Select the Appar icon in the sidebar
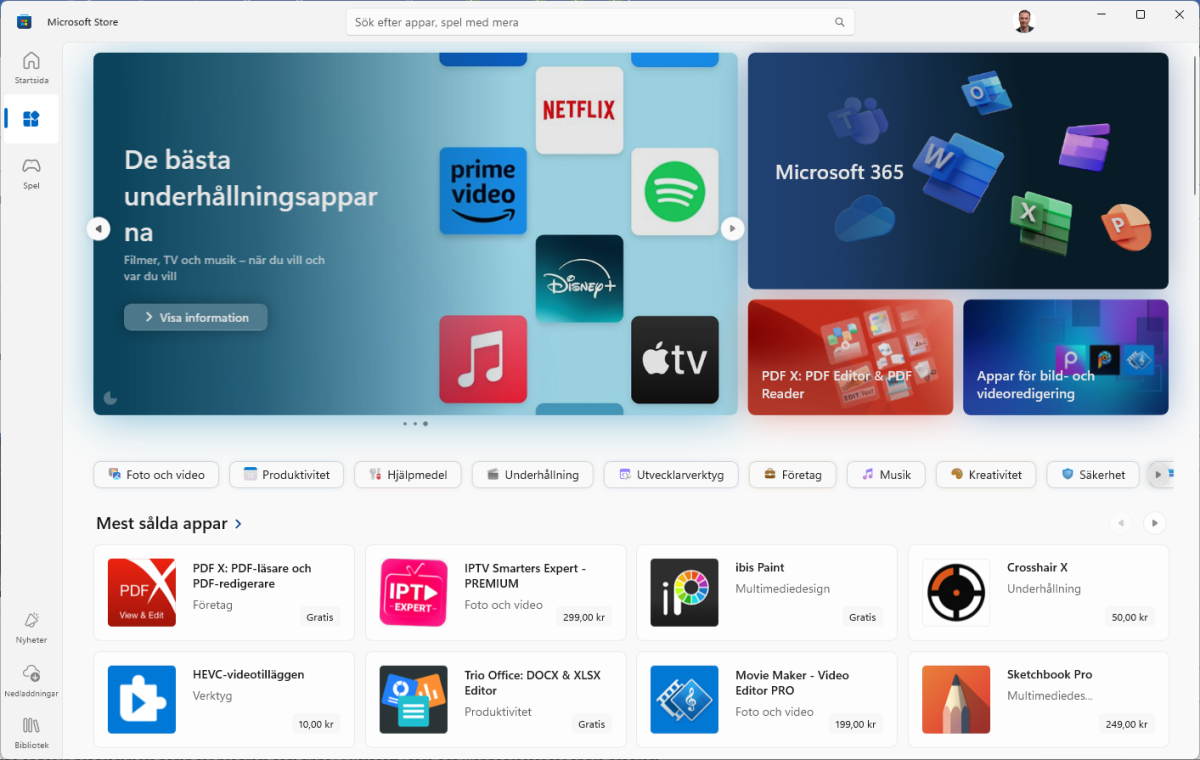 [x=31, y=118]
